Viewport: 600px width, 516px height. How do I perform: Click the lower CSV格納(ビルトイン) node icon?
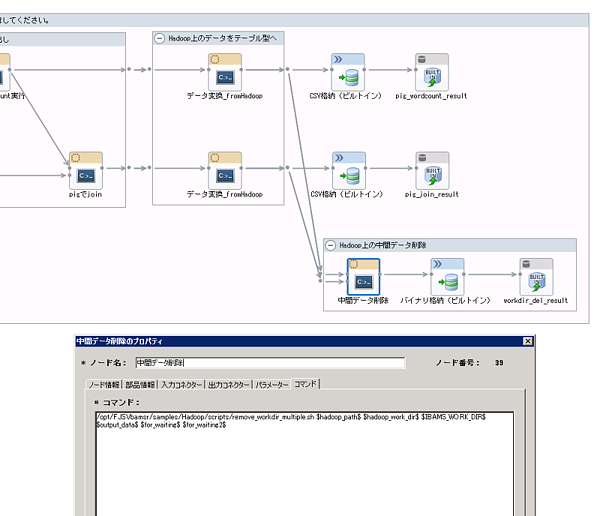pyautogui.click(x=349, y=170)
